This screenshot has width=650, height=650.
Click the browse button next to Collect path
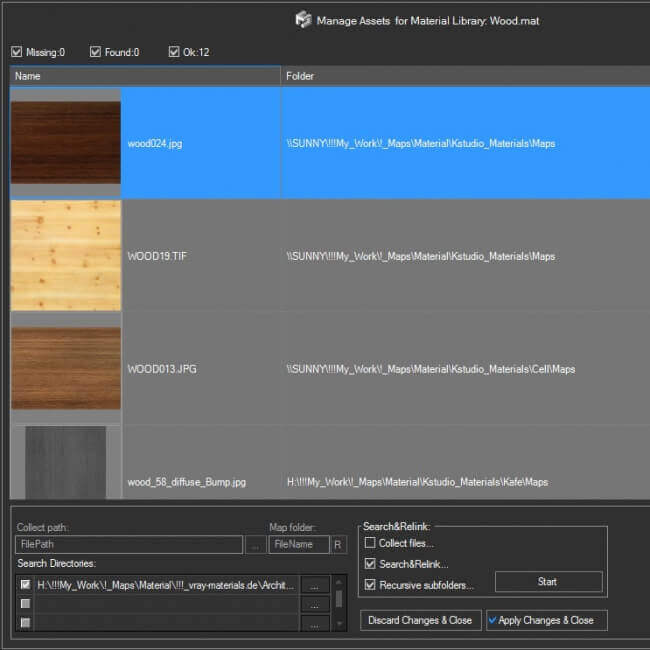click(x=255, y=545)
